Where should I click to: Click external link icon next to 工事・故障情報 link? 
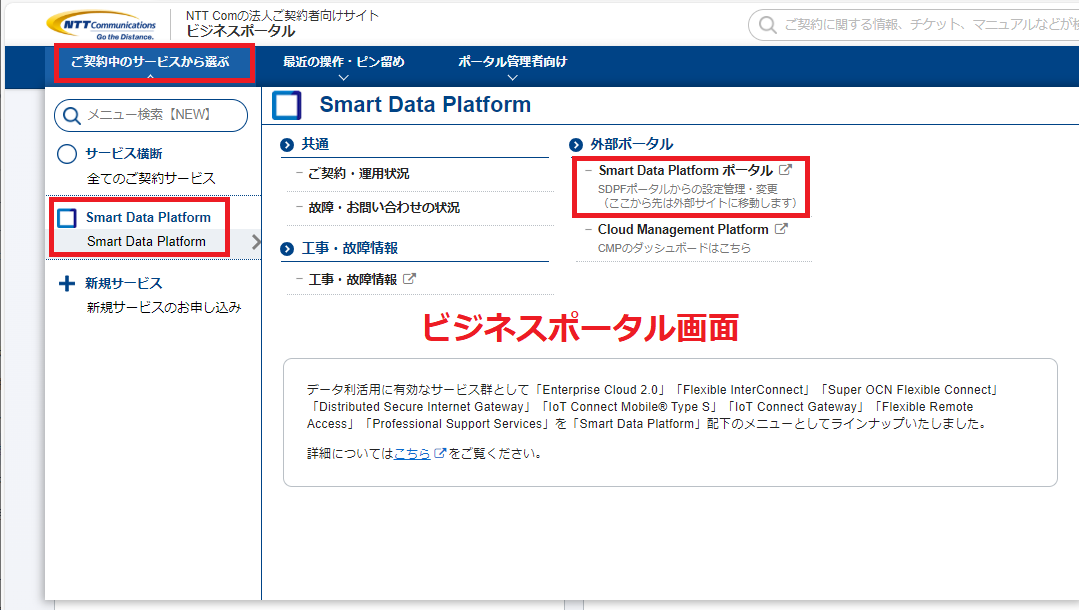(409, 279)
